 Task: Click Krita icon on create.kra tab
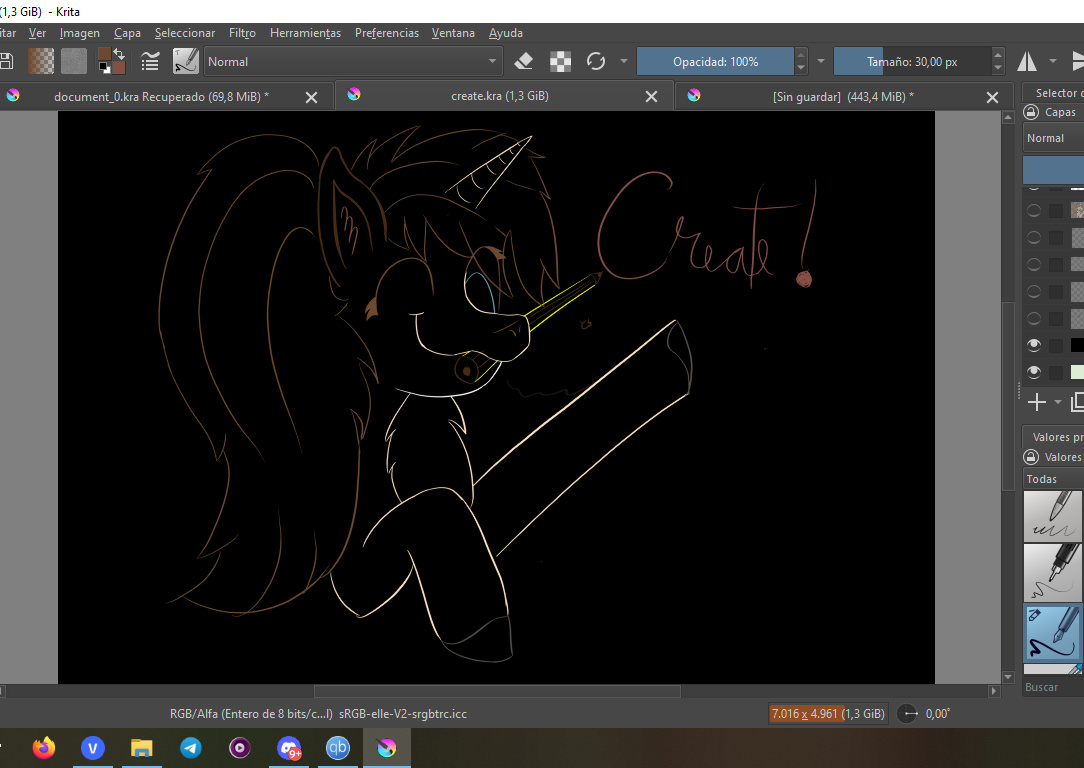354,94
